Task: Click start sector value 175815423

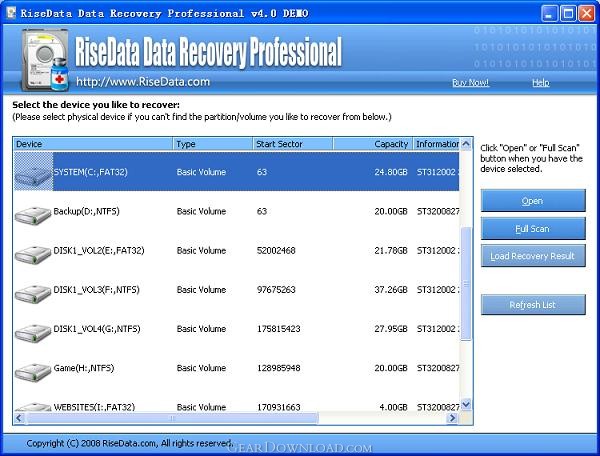Action: pos(279,329)
